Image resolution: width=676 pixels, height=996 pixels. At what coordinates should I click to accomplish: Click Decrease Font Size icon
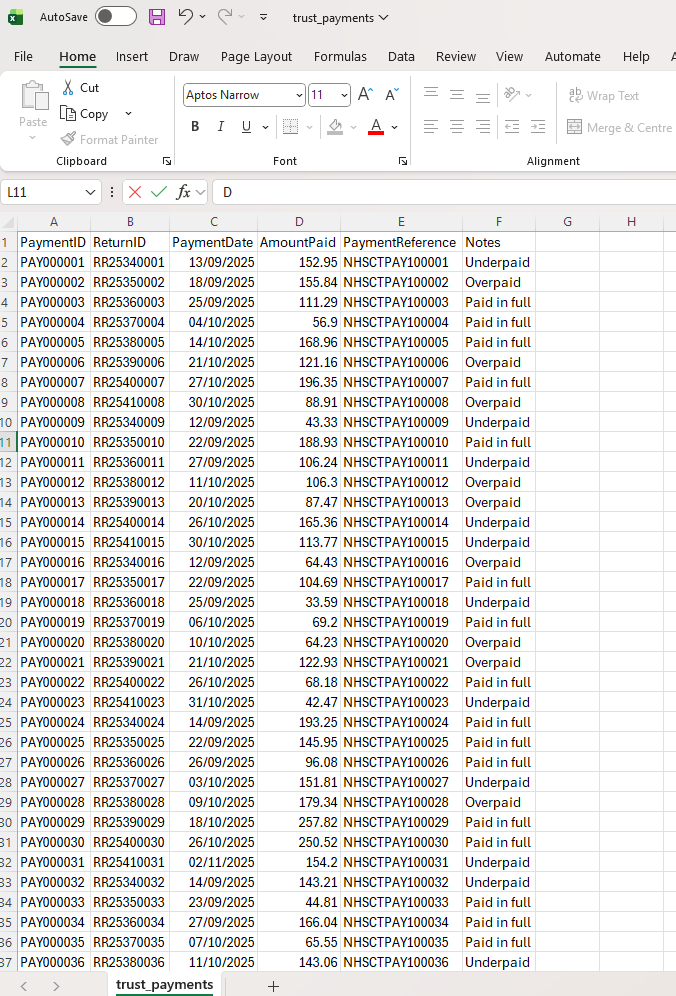click(392, 95)
